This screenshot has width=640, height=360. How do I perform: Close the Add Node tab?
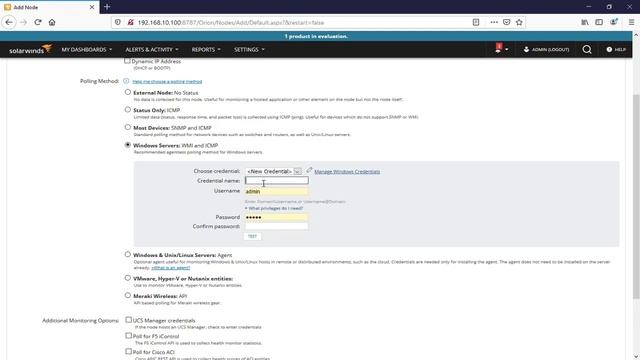click(x=92, y=7)
